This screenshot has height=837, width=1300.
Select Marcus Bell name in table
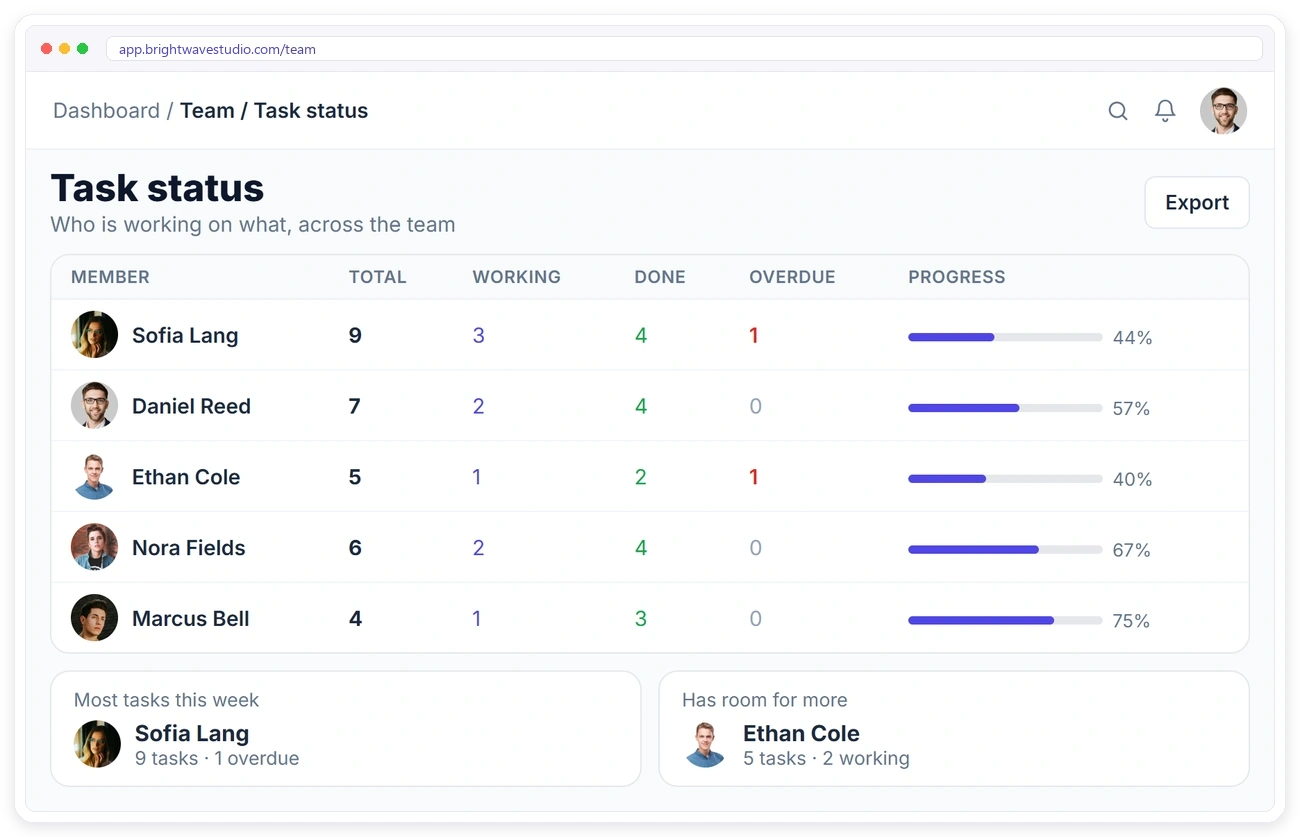[191, 619]
